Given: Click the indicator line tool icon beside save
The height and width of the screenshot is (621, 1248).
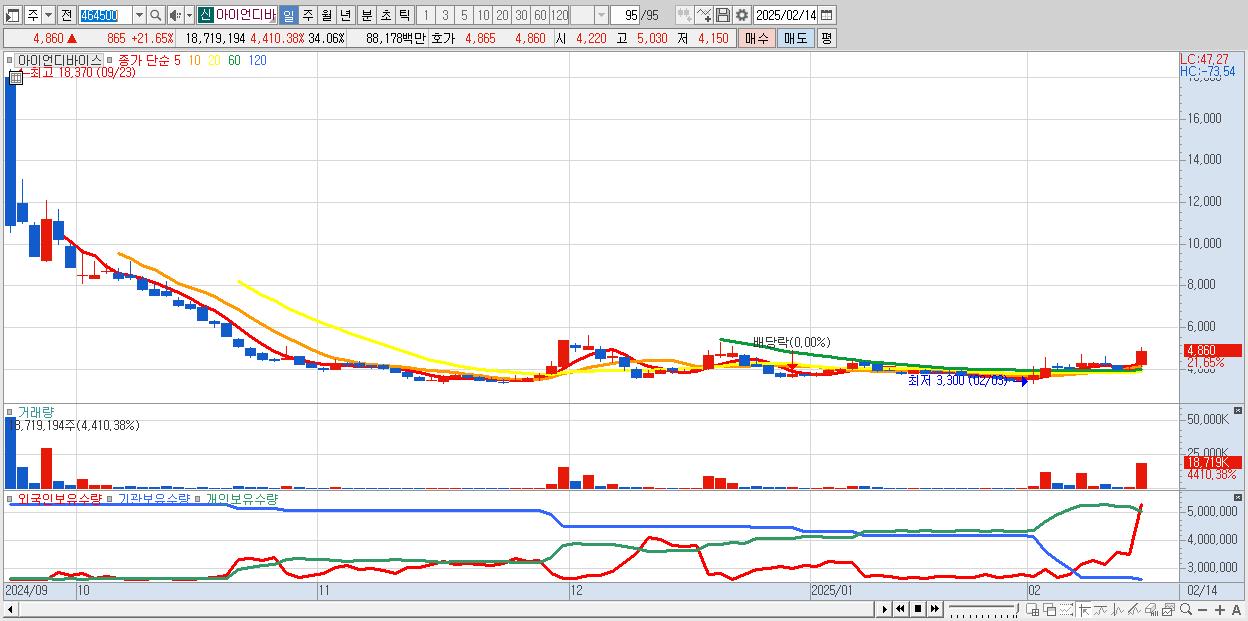Looking at the screenshot, I should [703, 15].
